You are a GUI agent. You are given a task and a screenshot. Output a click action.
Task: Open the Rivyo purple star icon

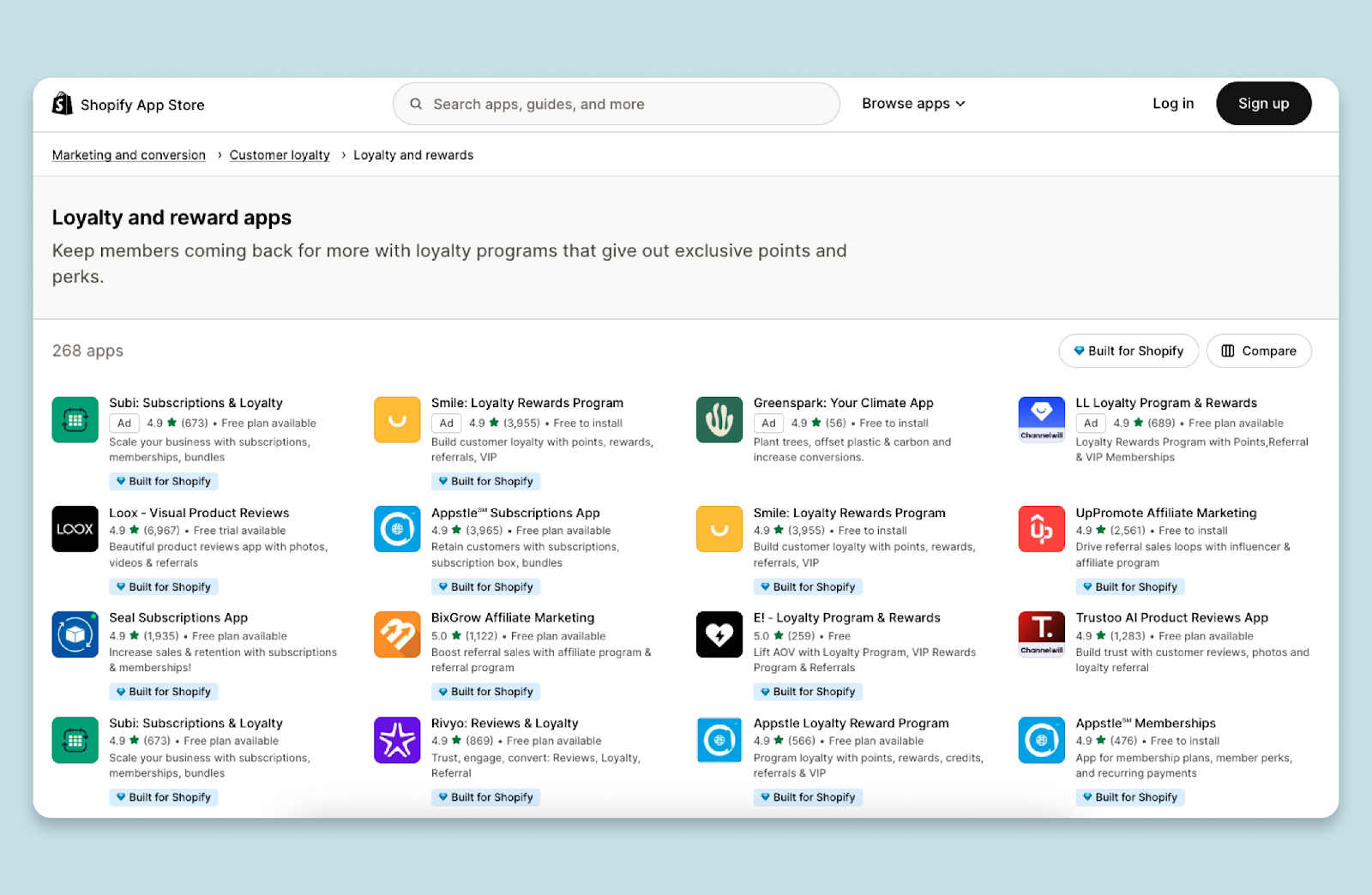tap(397, 740)
